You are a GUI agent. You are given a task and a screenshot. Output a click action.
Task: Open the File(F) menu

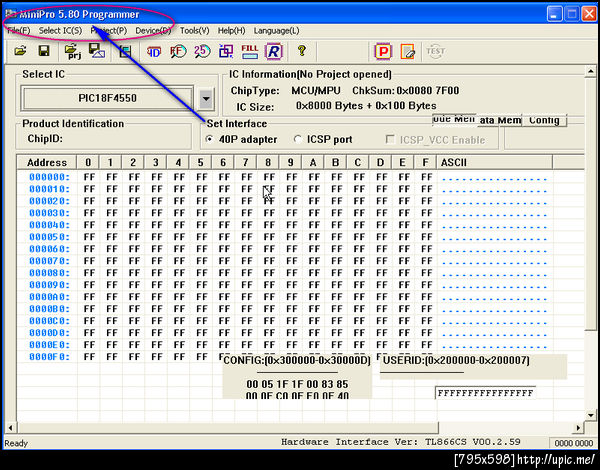click(x=18, y=31)
